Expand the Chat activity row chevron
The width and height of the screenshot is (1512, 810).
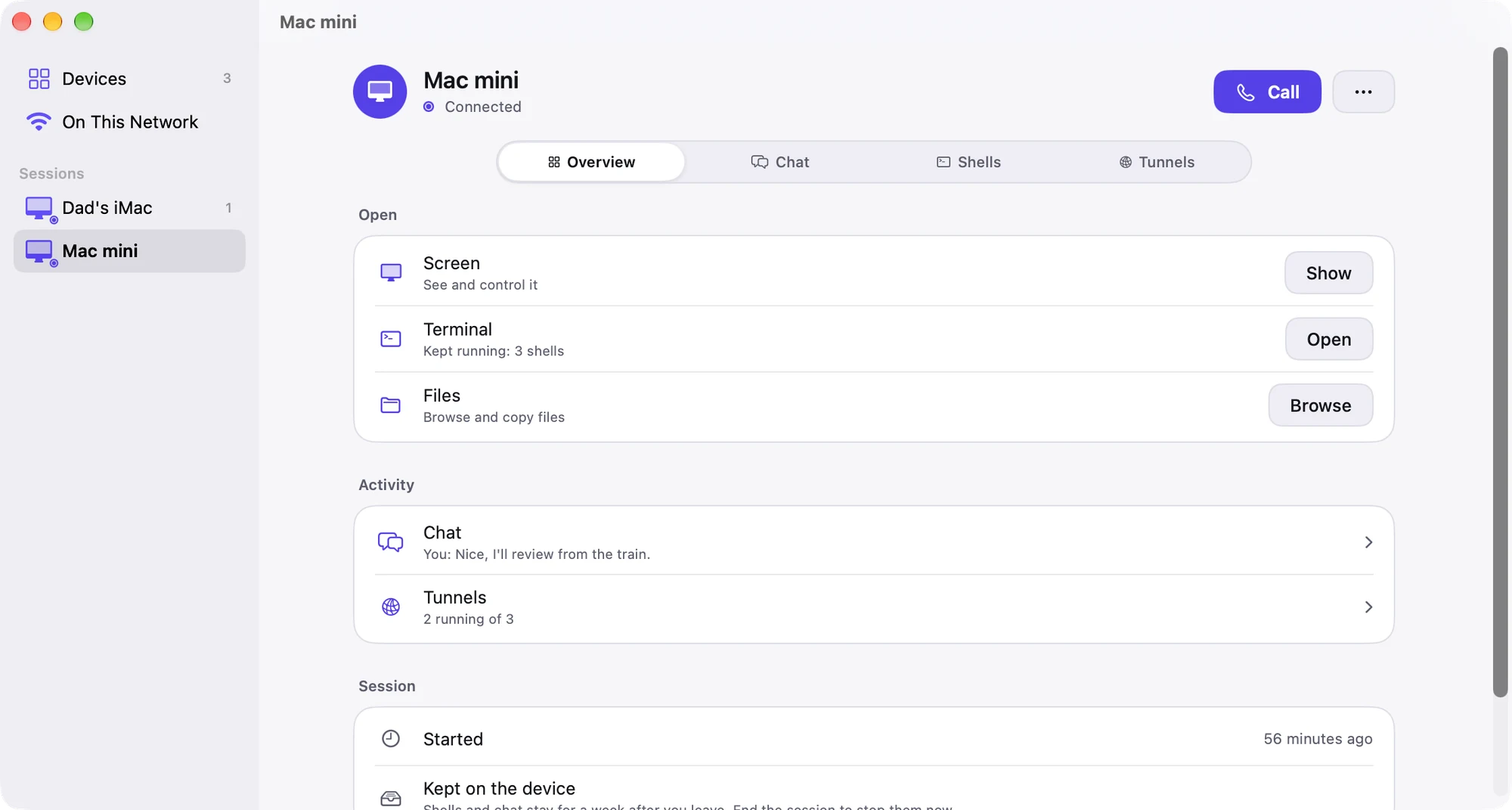pyautogui.click(x=1368, y=542)
